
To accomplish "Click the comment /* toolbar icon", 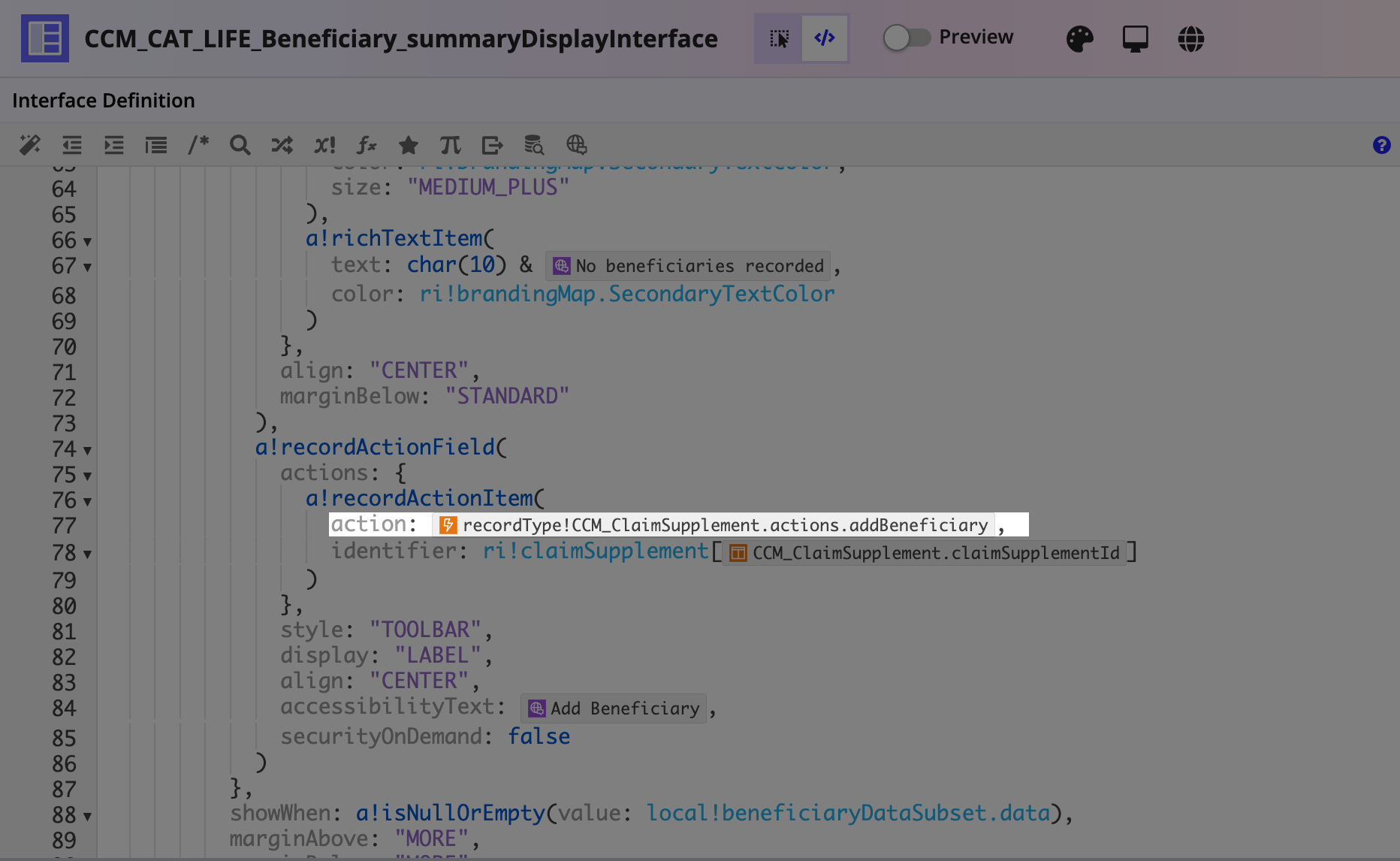I will point(198,144).
